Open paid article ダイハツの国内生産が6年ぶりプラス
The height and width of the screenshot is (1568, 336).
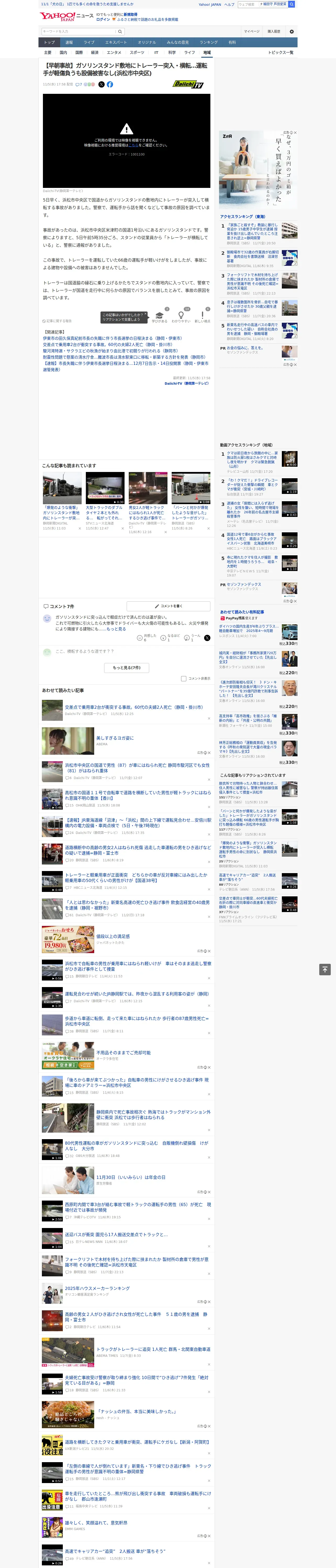(249, 628)
